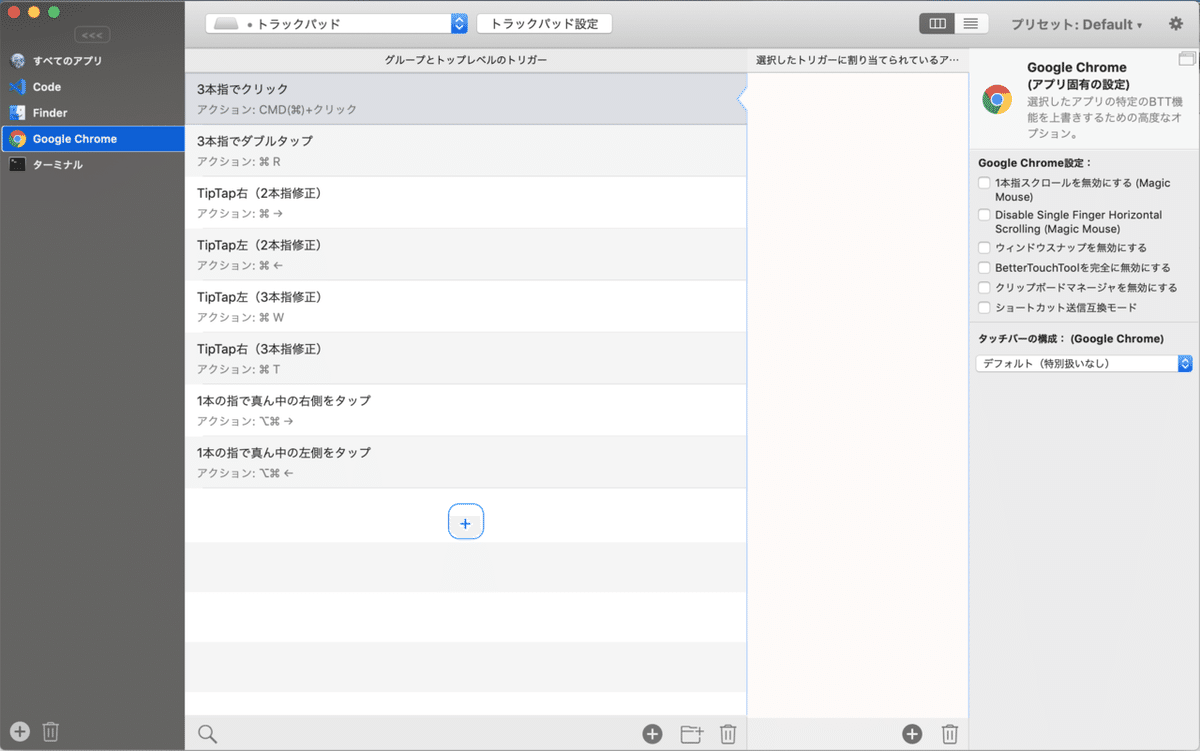Open トラックパッド設定
This screenshot has width=1200, height=751.
(544, 22)
